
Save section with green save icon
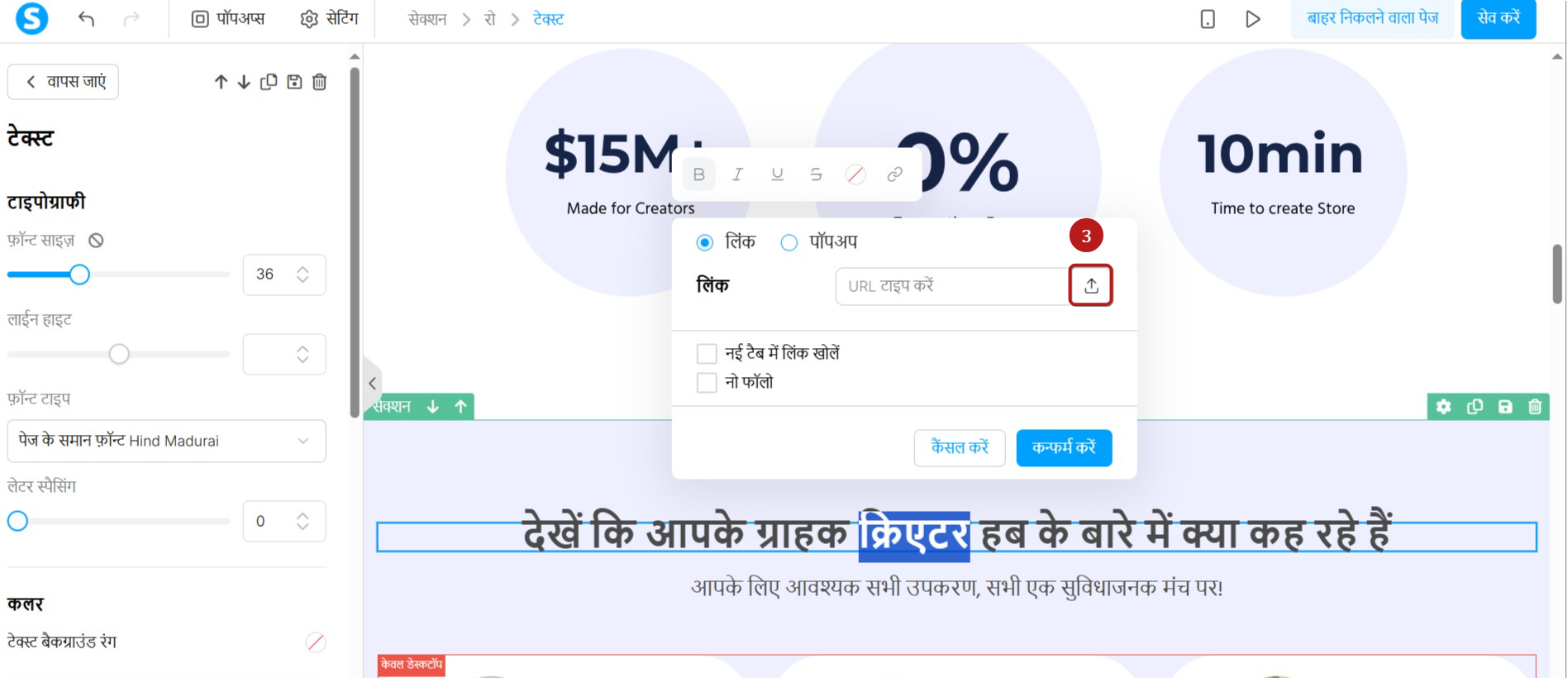[1505, 407]
